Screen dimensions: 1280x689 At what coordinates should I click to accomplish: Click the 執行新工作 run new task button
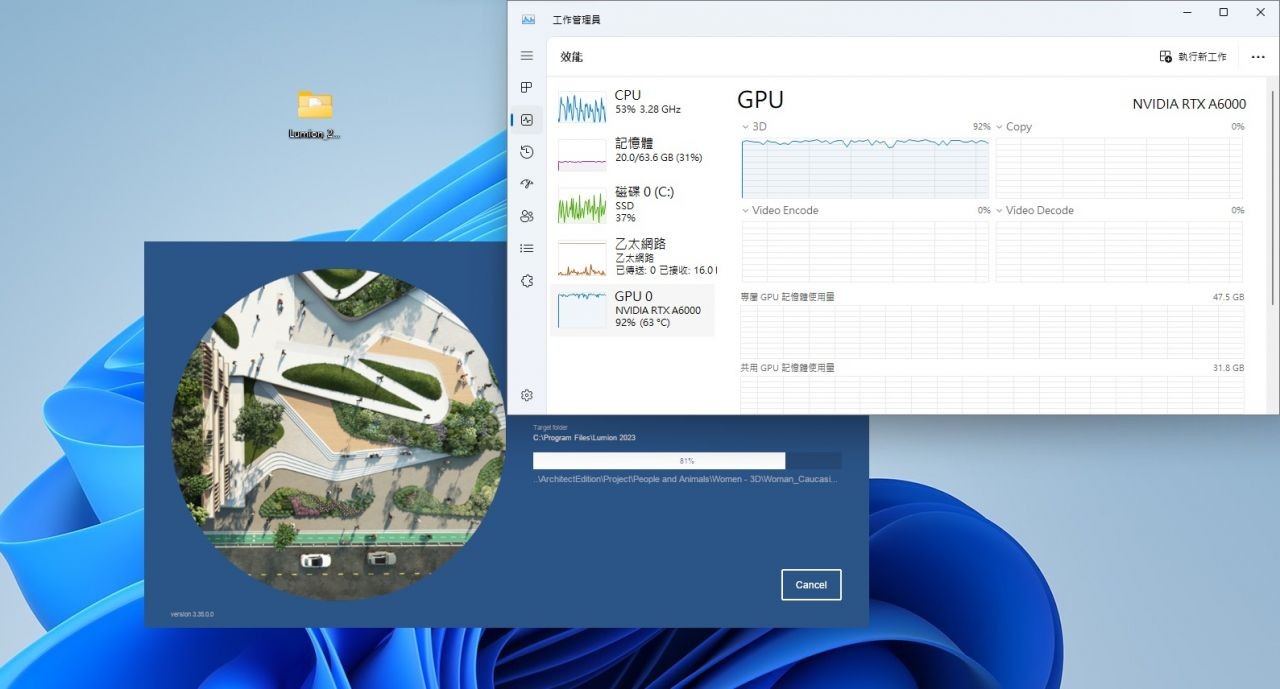click(1193, 57)
